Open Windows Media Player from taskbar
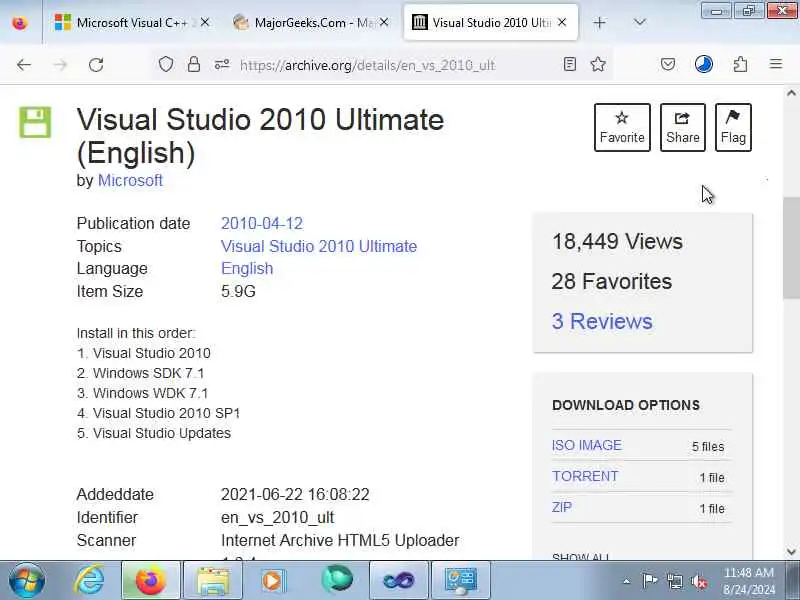This screenshot has height=600, width=800. (x=274, y=580)
